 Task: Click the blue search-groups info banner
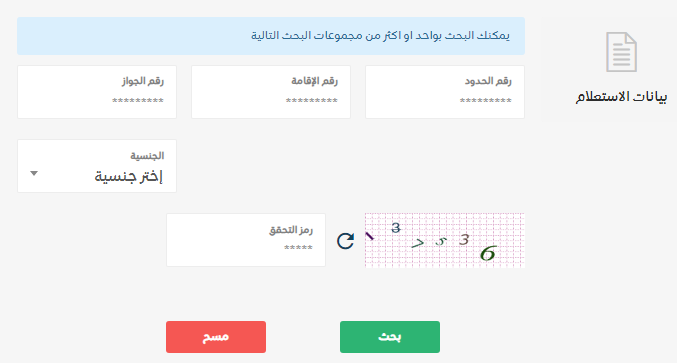click(x=271, y=36)
